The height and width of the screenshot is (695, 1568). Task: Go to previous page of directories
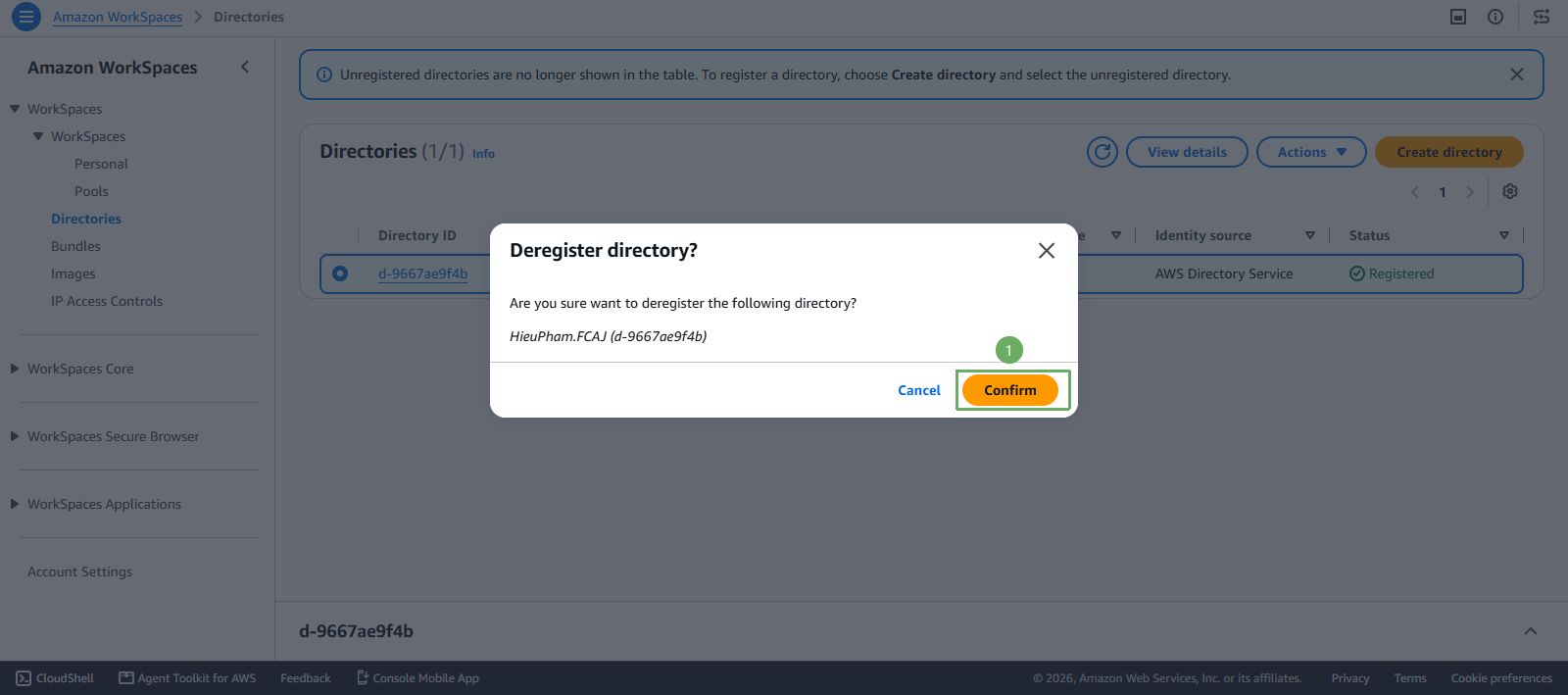[x=1415, y=192]
